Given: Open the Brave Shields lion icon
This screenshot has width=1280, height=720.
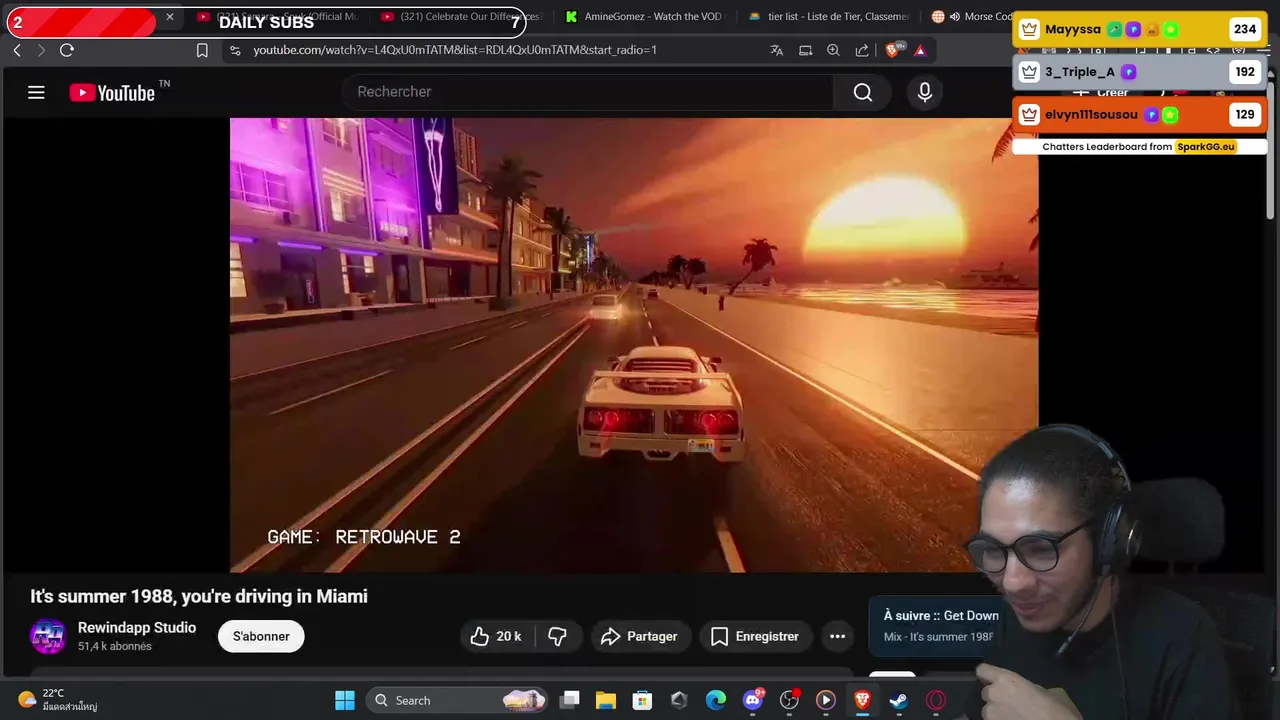Looking at the screenshot, I should pyautogui.click(x=894, y=50).
